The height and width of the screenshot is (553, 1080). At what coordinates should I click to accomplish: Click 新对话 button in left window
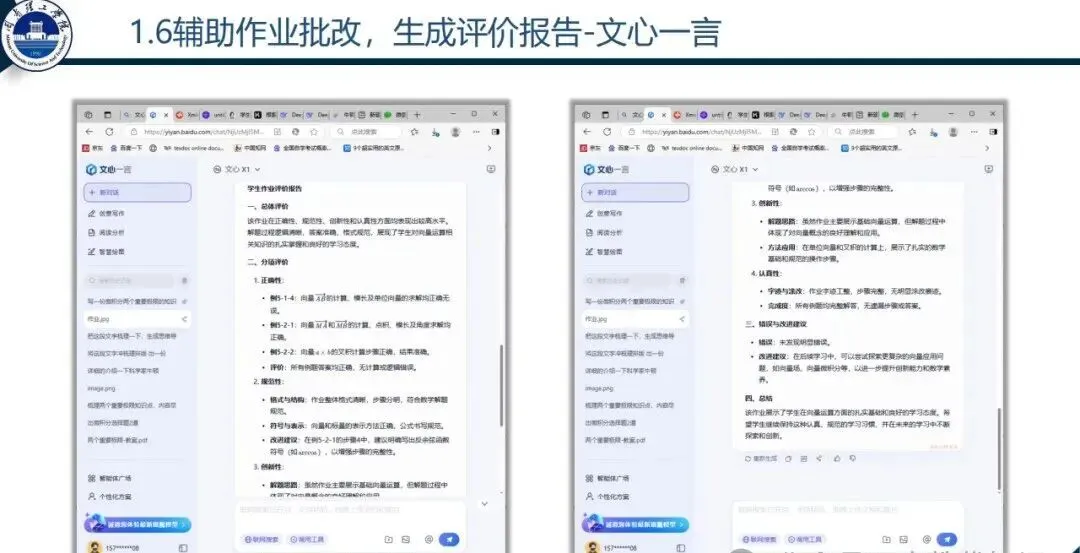[137, 192]
